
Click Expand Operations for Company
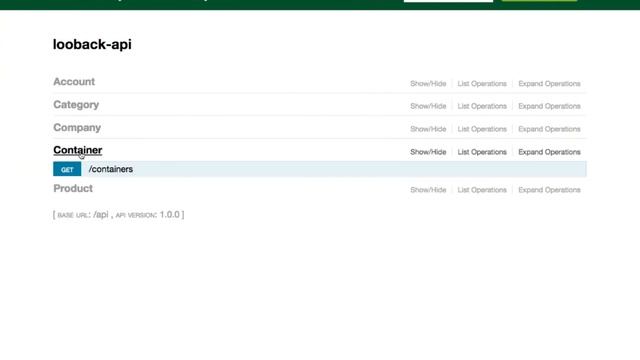click(549, 129)
